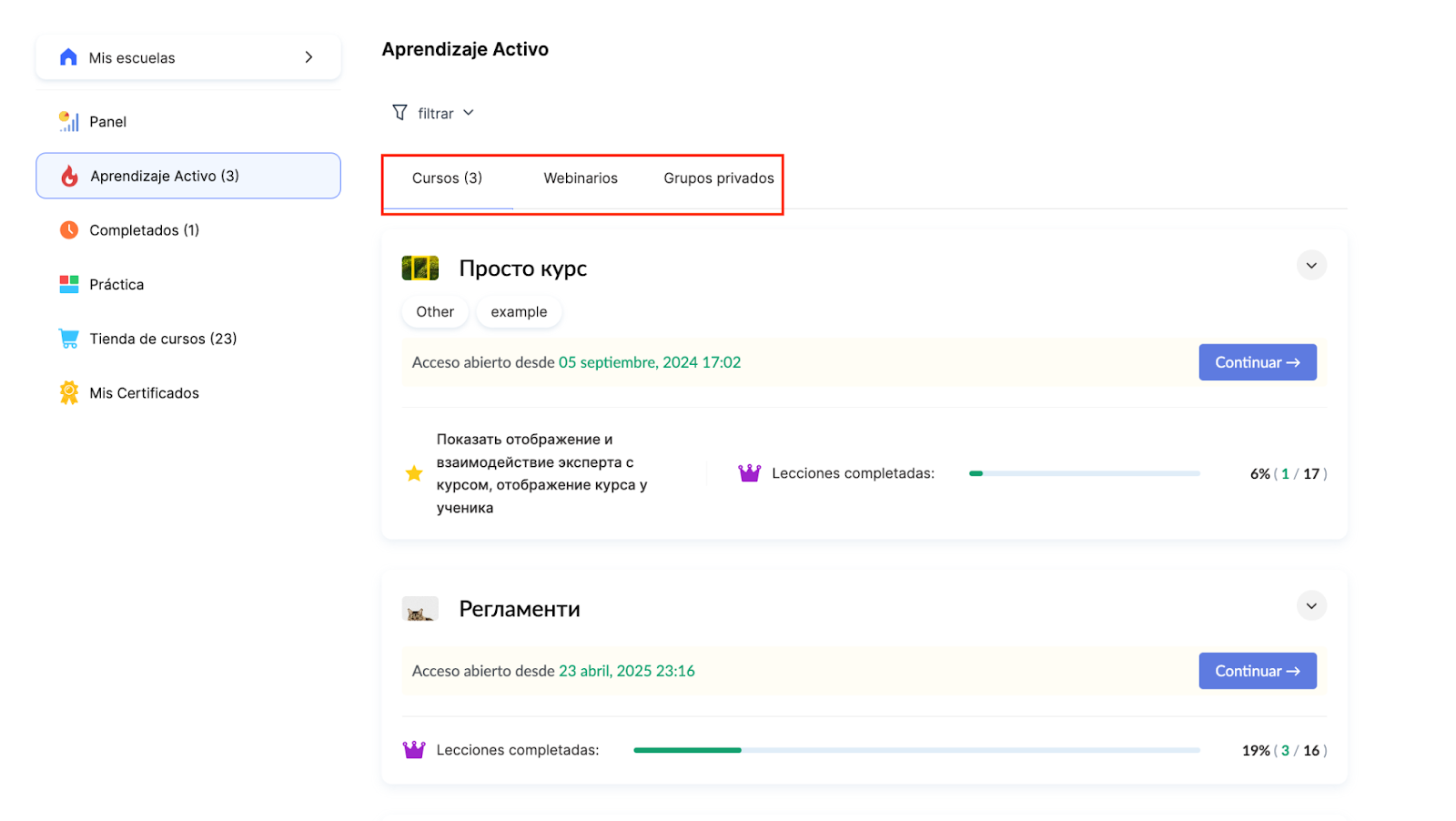The image size is (1456, 821).
Task: Click the Регламенти lessons progress bar
Action: 915,750
